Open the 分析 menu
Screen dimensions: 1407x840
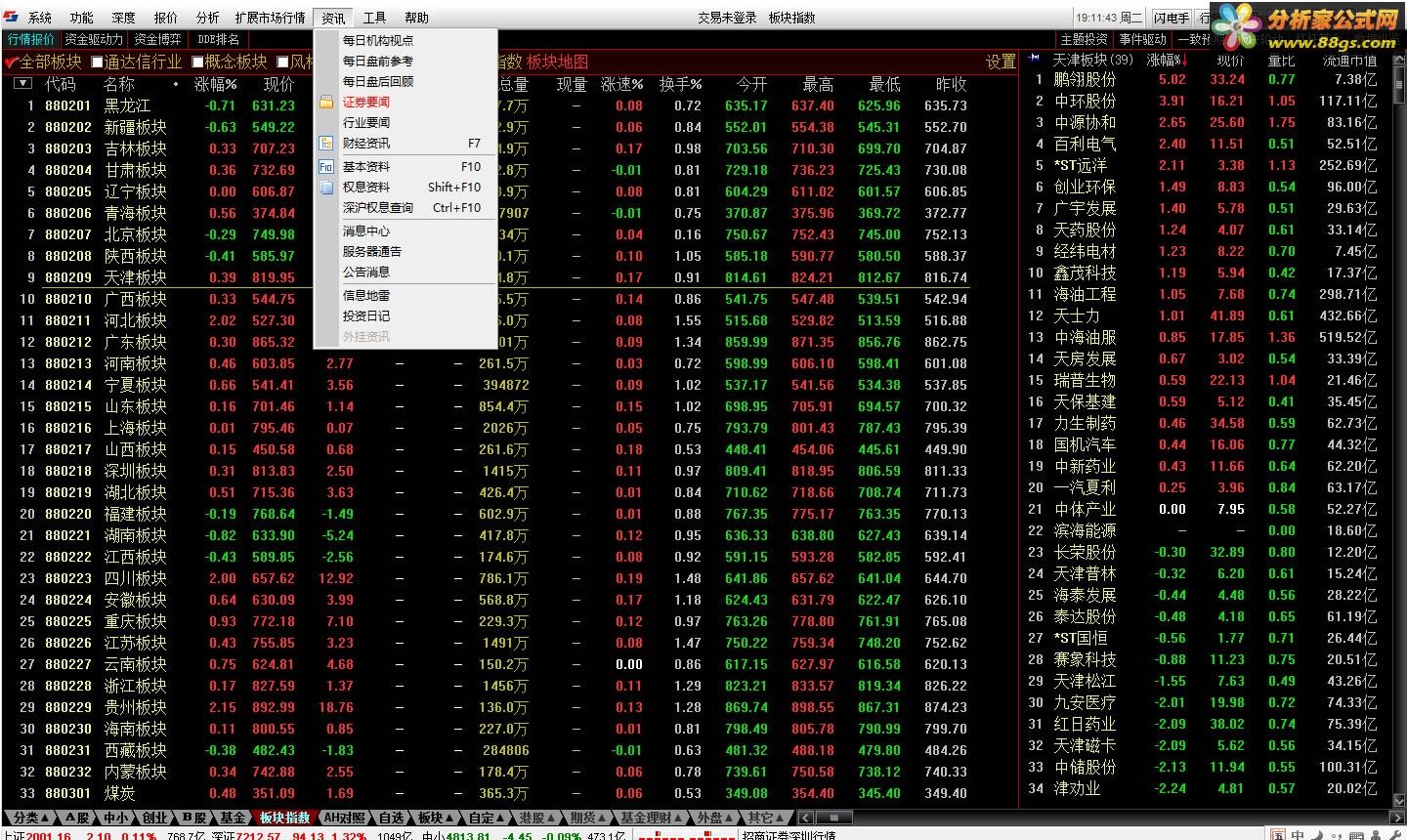[208, 18]
